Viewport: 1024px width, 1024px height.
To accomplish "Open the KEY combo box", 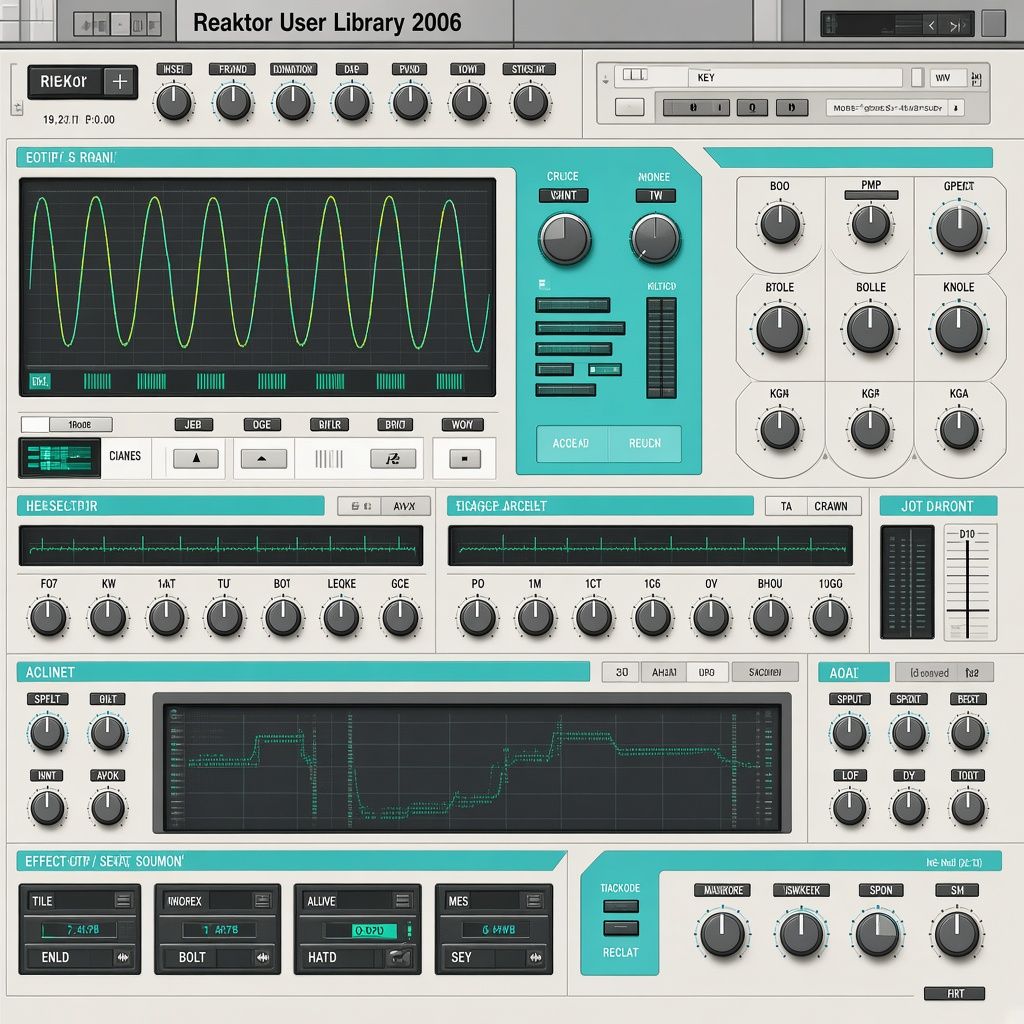I will click(795, 78).
